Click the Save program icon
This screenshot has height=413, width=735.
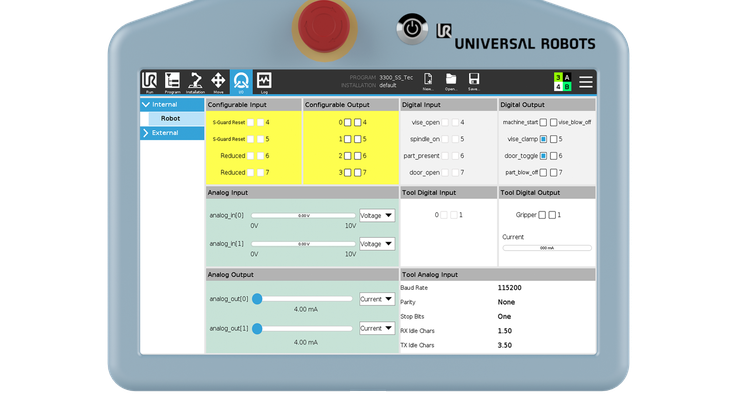pyautogui.click(x=474, y=81)
